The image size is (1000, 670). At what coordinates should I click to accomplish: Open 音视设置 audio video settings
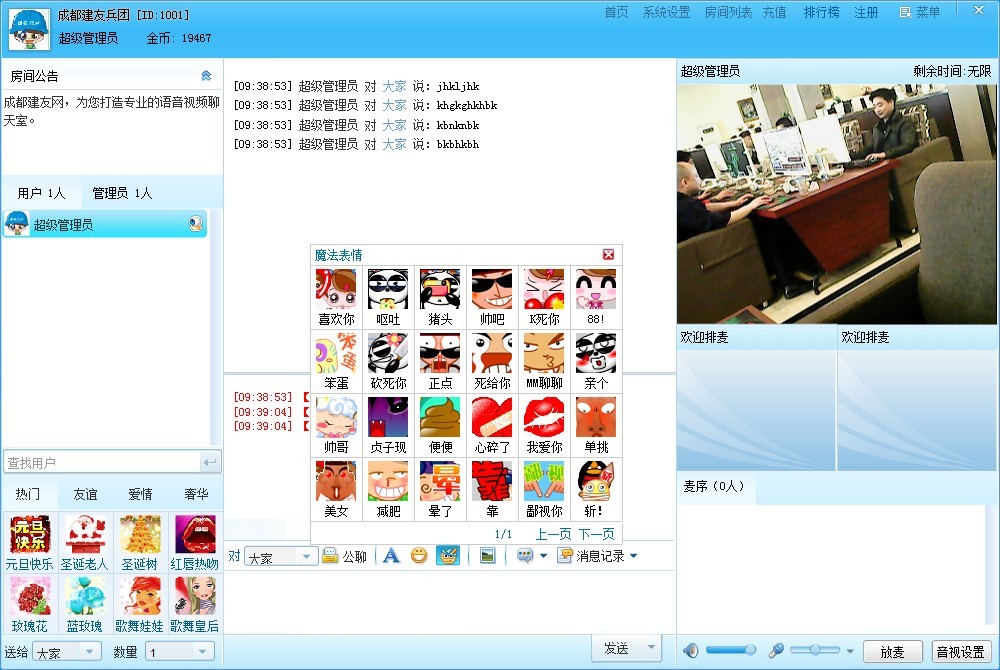tap(961, 652)
